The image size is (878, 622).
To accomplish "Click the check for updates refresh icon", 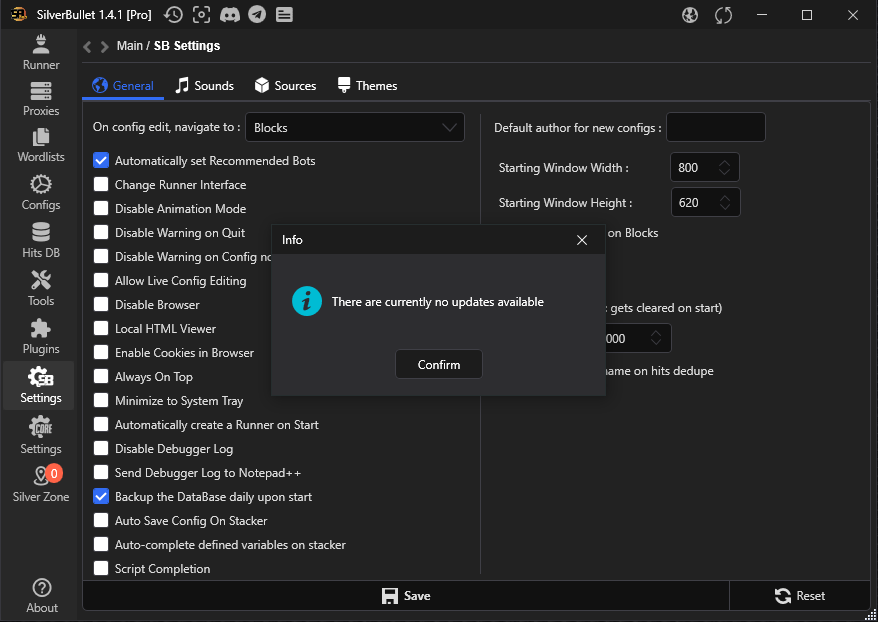I will point(723,15).
